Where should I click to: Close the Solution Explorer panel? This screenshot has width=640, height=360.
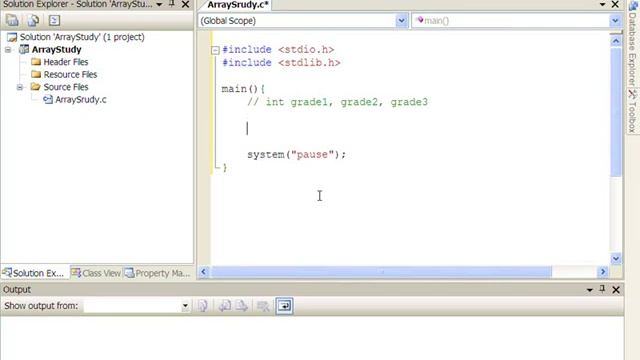[x=185, y=4]
